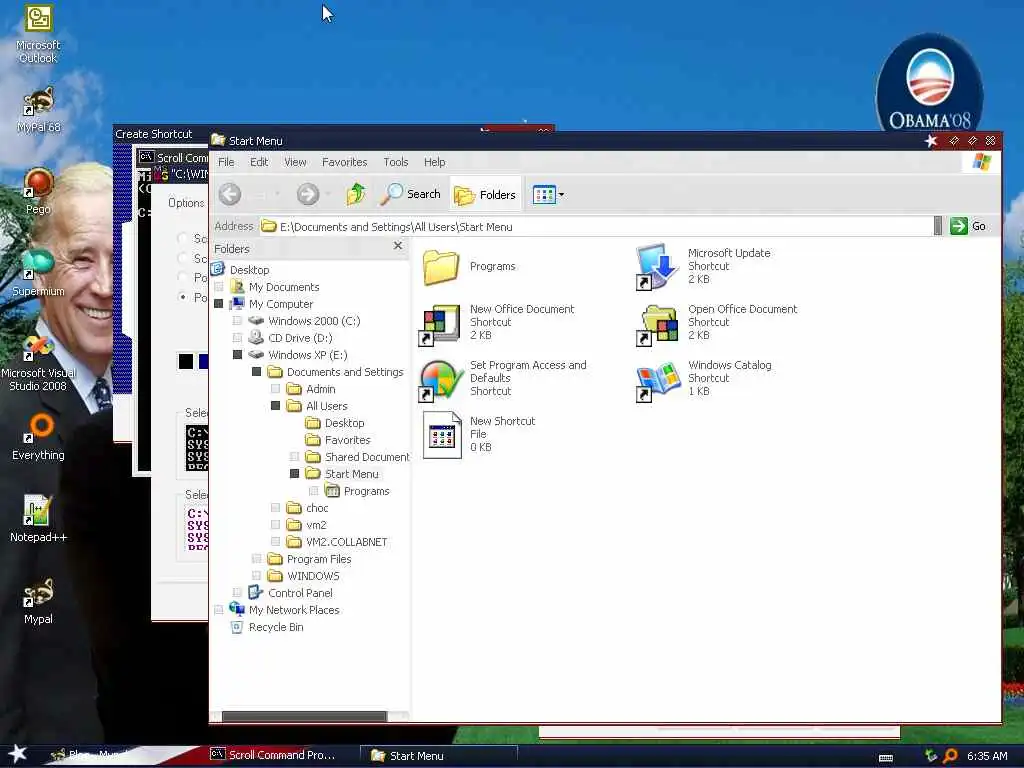Select Control Panel in folder tree

click(300, 593)
